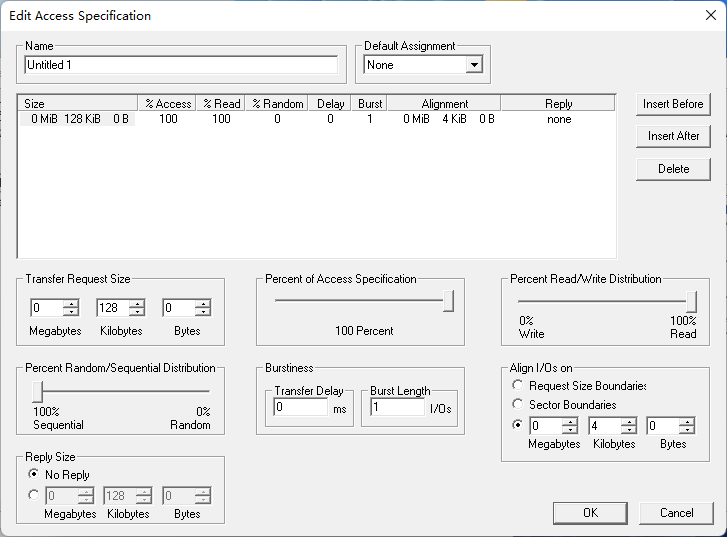Decrease the alignment Megabytes spinner value

(x=570, y=431)
